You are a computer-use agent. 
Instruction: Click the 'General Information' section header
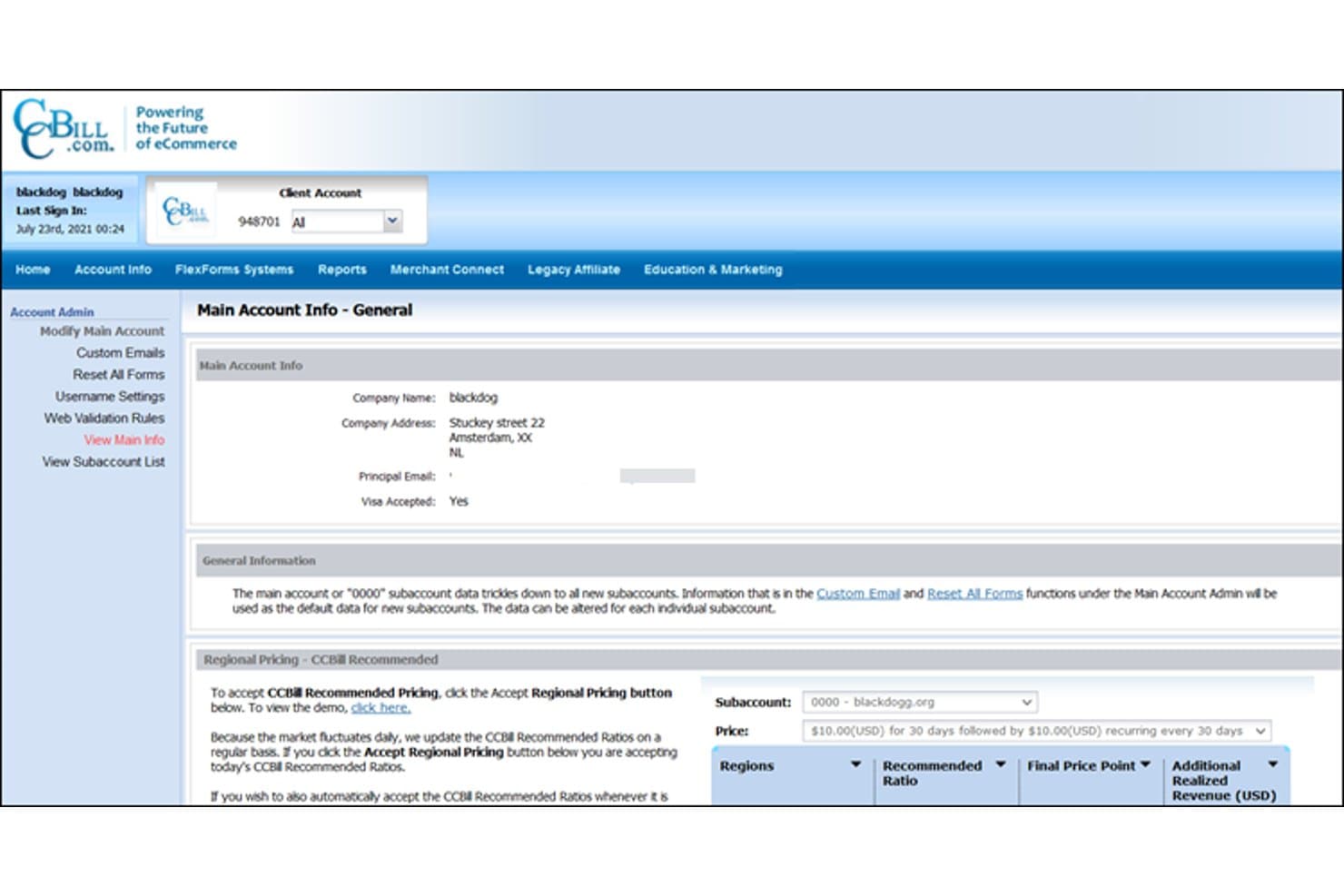click(x=259, y=561)
